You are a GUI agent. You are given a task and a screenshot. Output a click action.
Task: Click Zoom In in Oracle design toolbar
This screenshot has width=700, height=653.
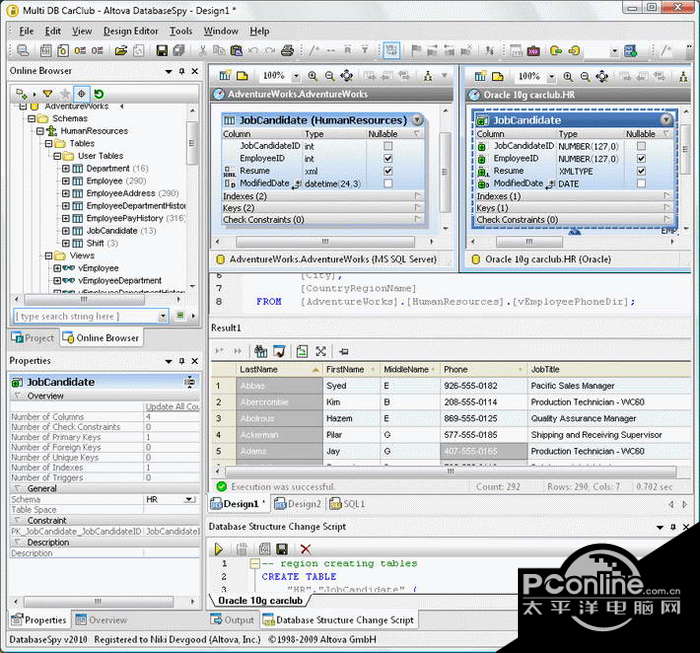(568, 77)
